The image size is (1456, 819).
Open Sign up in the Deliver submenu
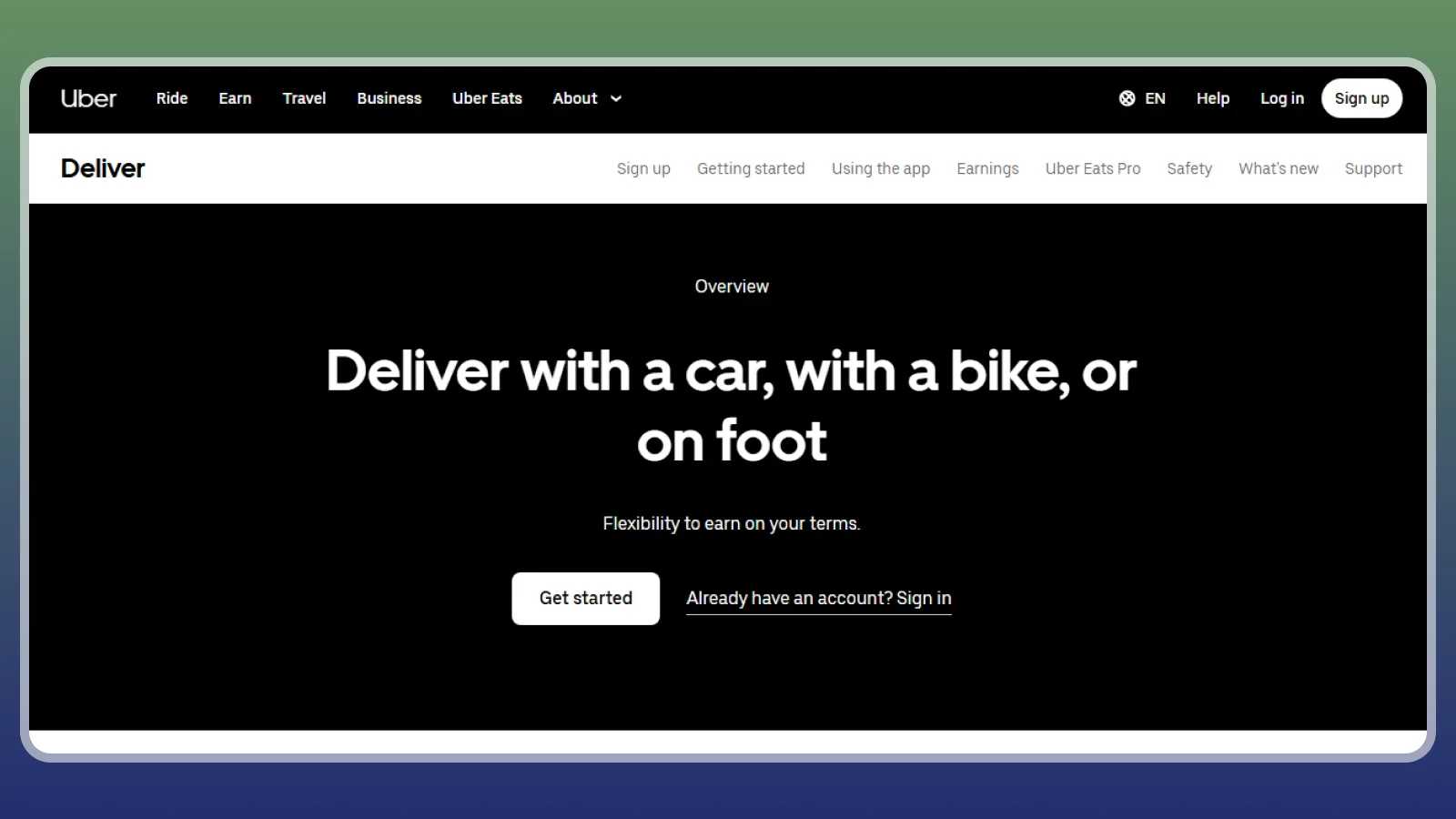point(643,168)
